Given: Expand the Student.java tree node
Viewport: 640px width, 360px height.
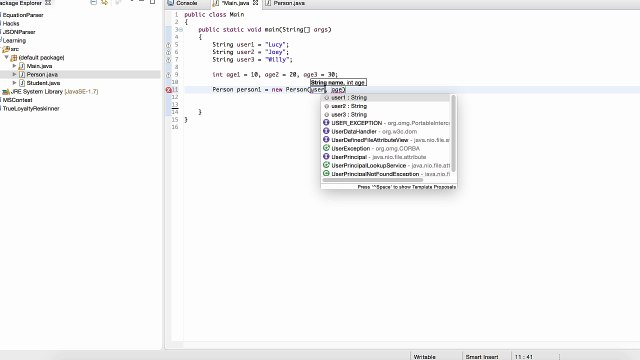Looking at the screenshot, I should point(14,83).
